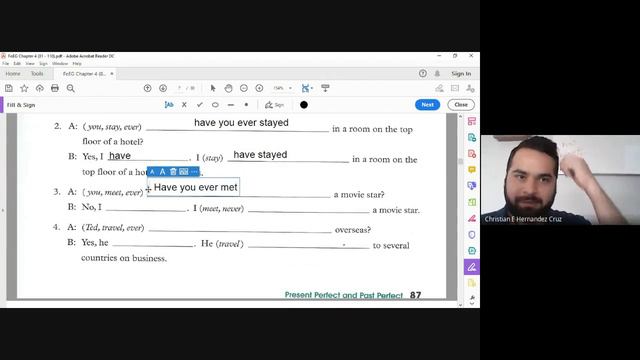Open the help question mark icon

423,73
